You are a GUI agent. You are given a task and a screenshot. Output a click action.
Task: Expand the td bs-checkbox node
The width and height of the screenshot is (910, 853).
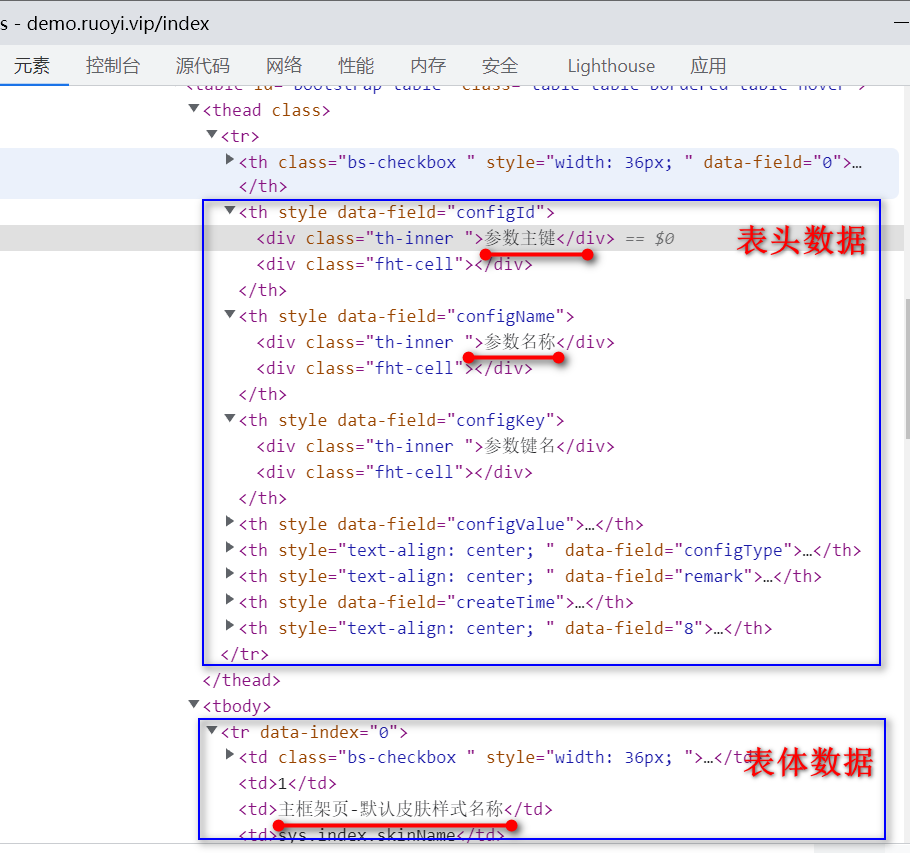point(230,755)
